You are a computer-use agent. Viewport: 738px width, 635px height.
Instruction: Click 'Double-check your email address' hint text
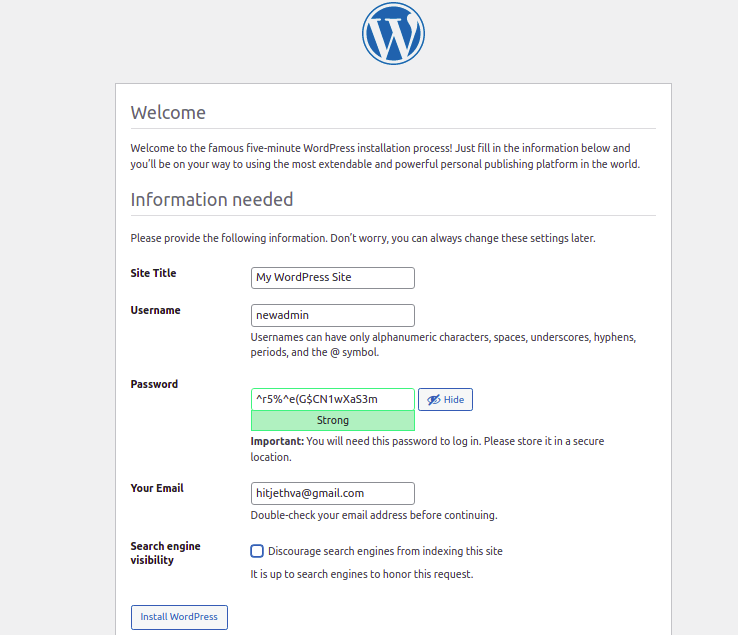point(374,515)
